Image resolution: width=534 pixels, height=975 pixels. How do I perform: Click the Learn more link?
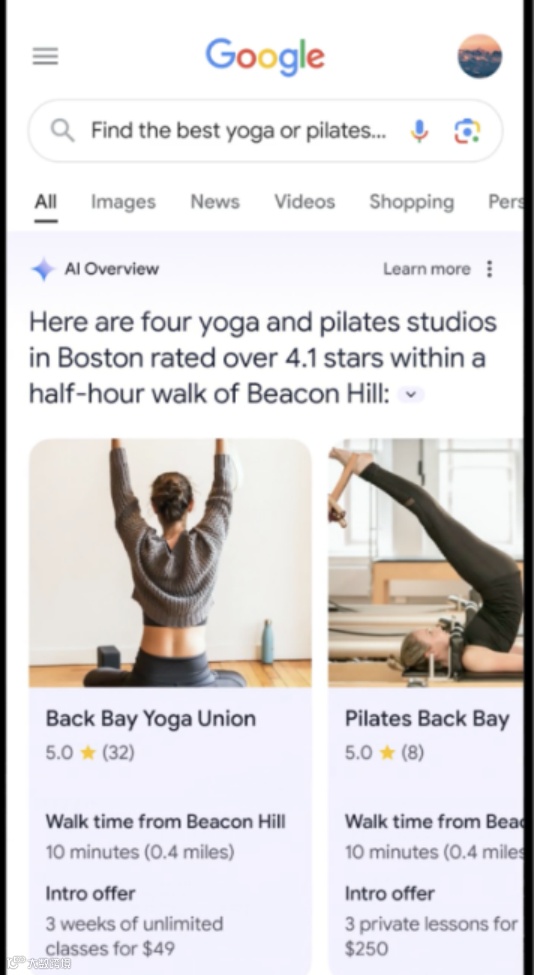pos(426,269)
